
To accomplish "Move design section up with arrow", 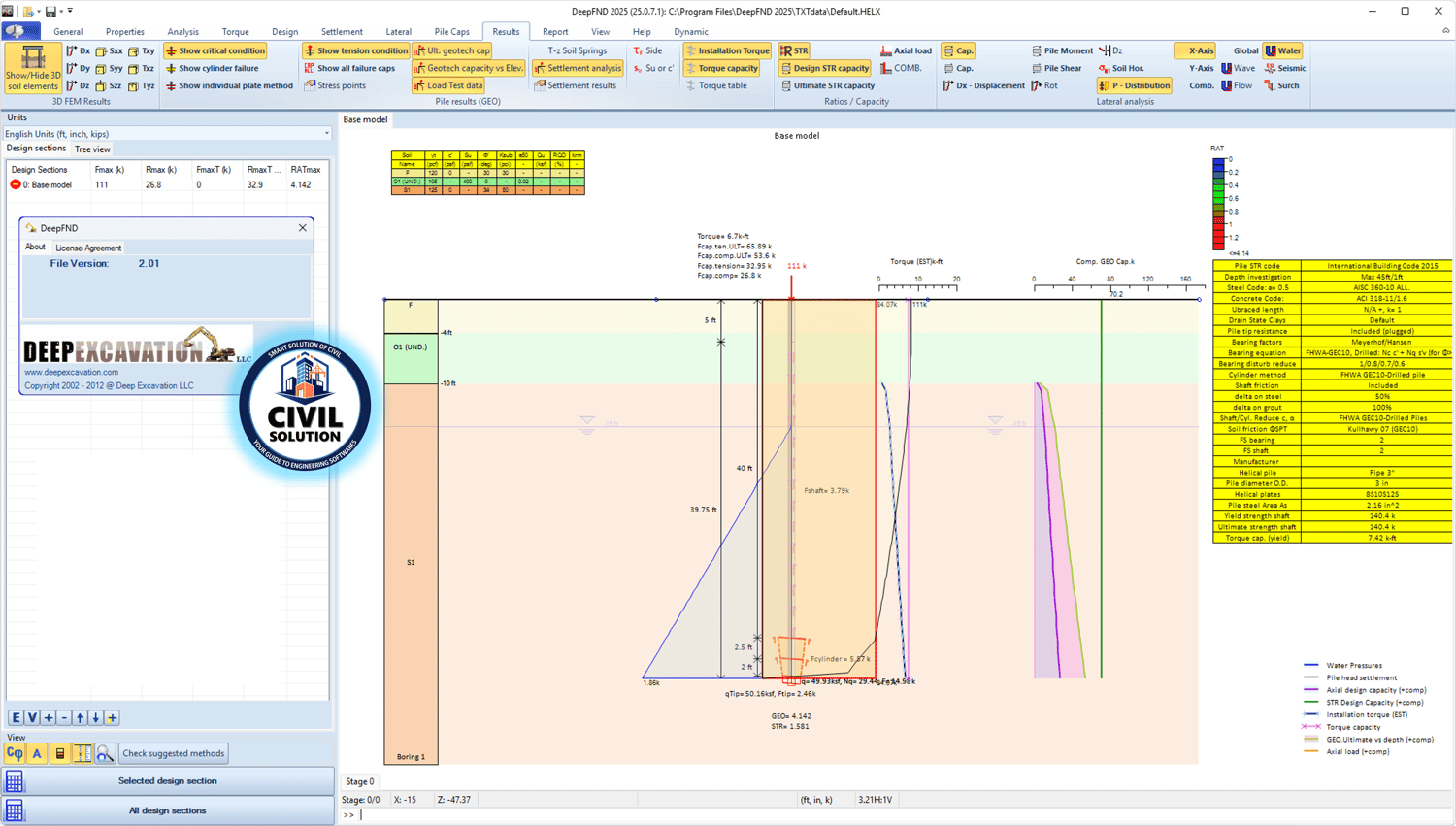I will click(x=80, y=718).
